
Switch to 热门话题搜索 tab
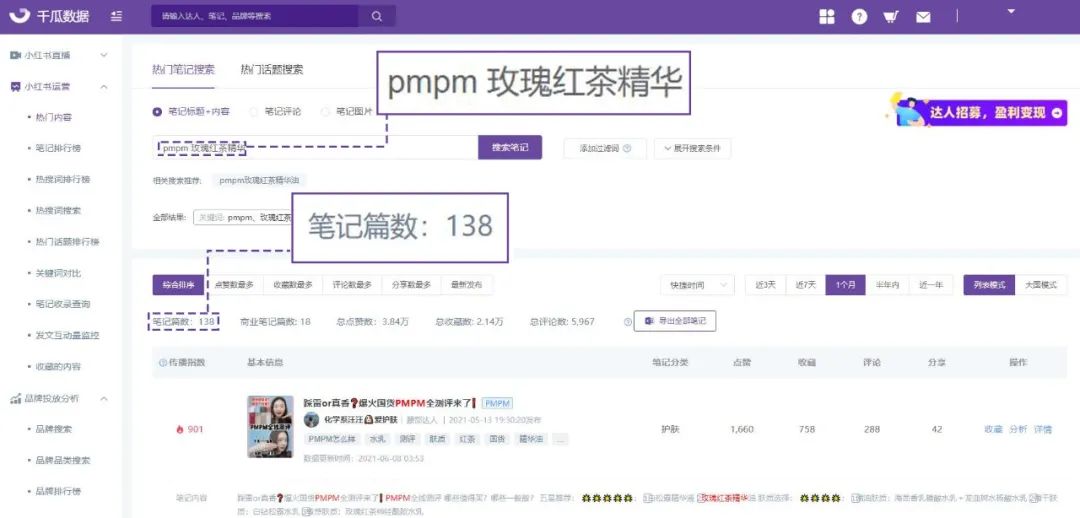point(271,70)
